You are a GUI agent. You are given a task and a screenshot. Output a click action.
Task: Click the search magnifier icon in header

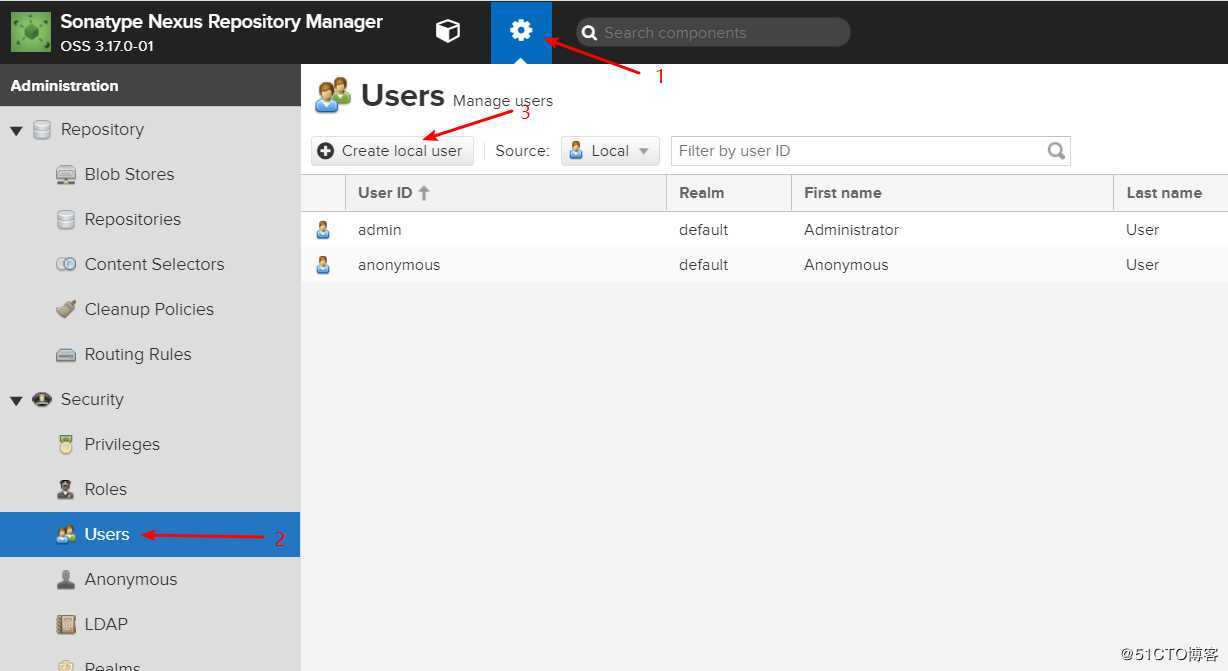pyautogui.click(x=590, y=33)
